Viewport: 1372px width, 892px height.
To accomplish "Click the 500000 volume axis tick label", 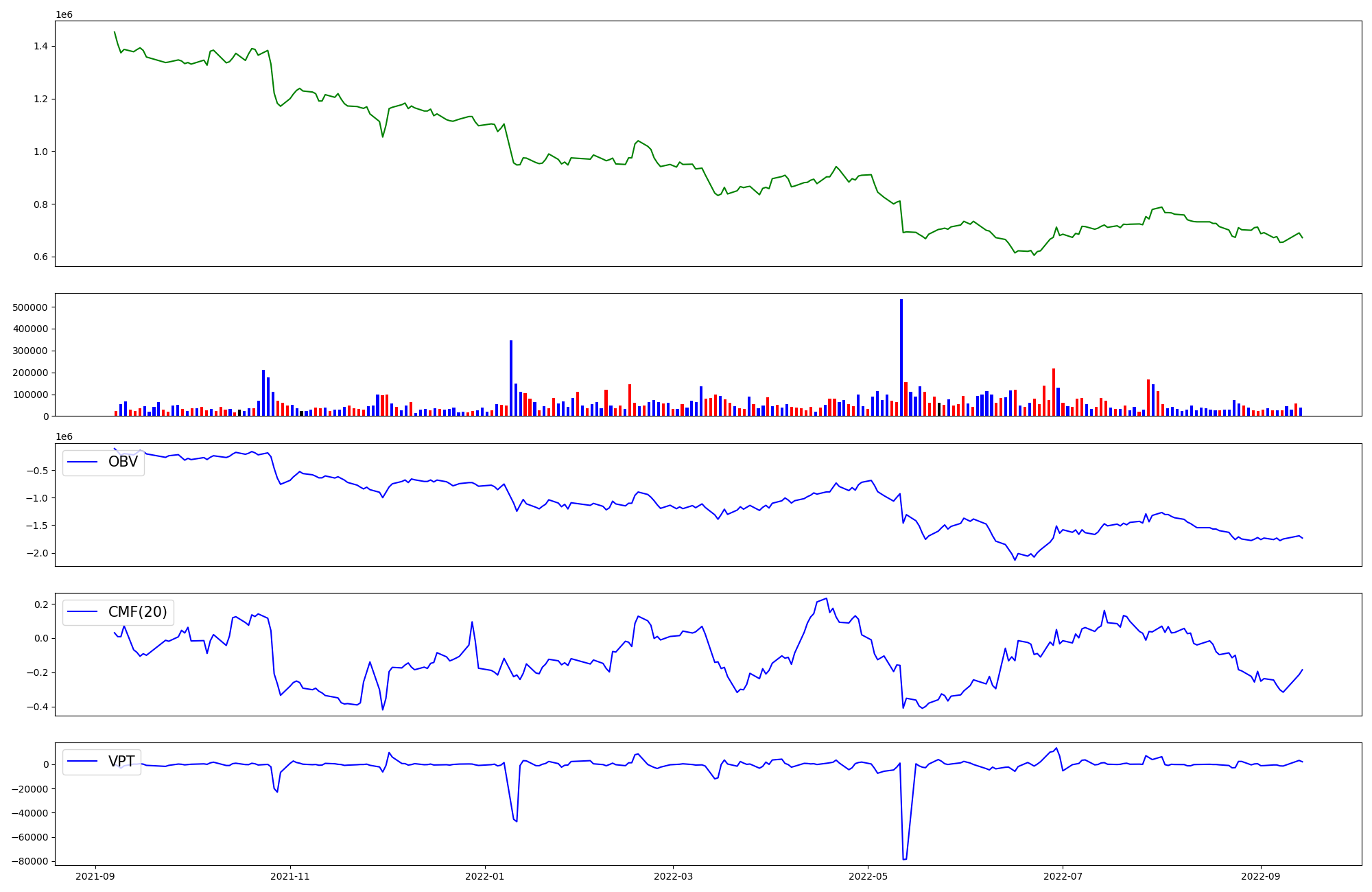I will (x=30, y=307).
